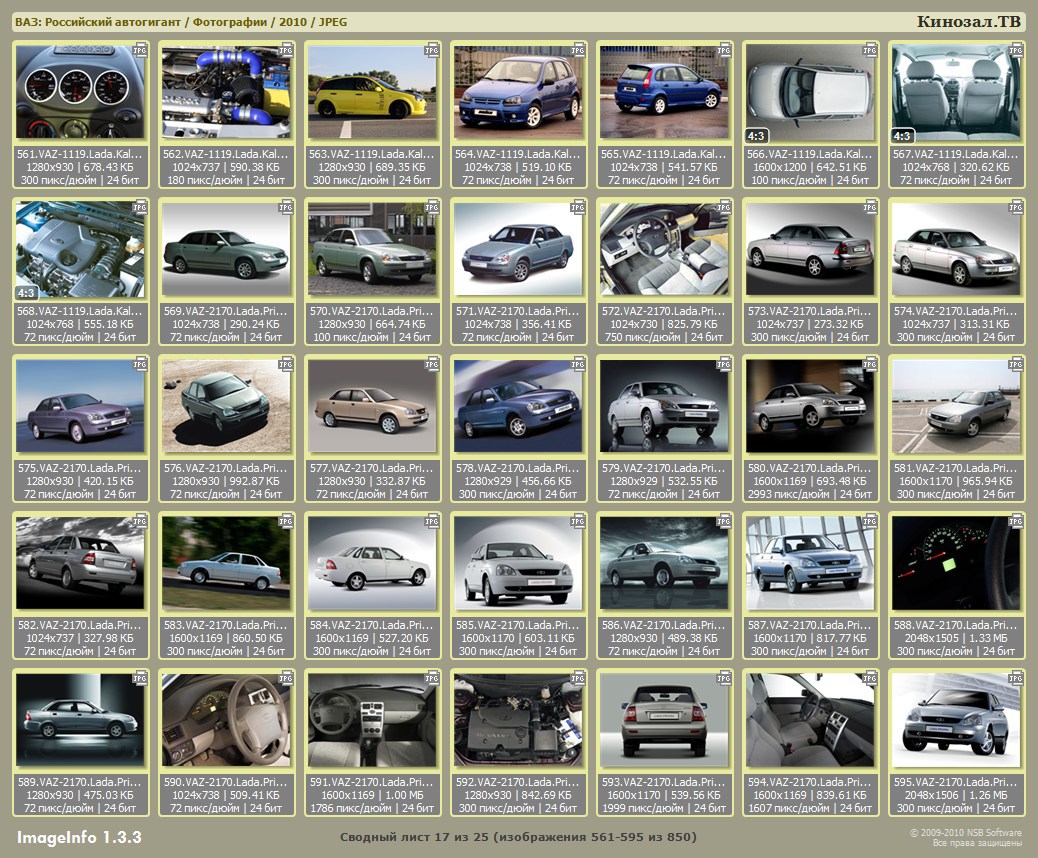Viewport: 1038px width, 858px height.
Task: Click the JPG badge on thumbnail 592
Action: (x=578, y=677)
